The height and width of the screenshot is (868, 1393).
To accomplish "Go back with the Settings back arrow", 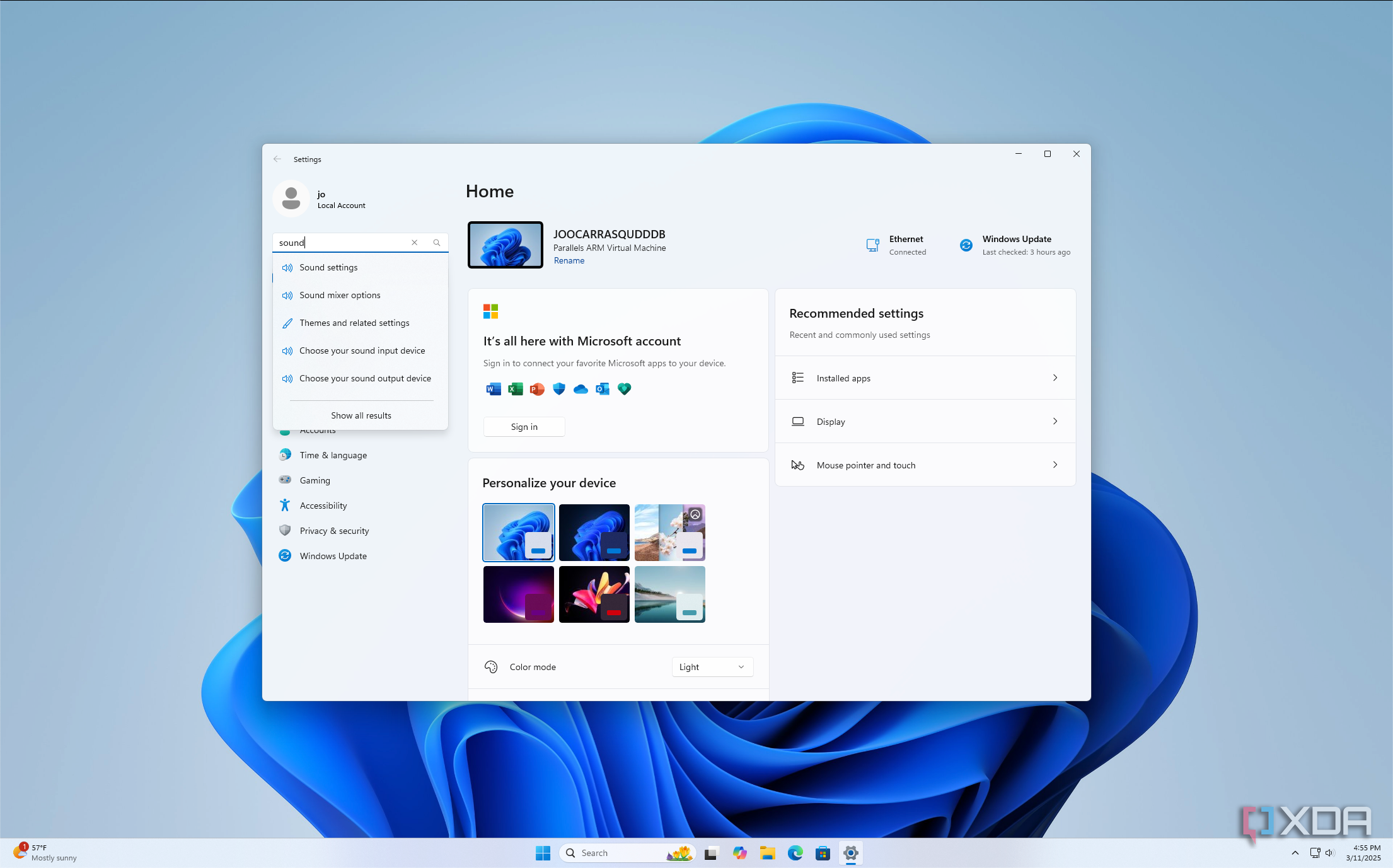I will coord(277,159).
